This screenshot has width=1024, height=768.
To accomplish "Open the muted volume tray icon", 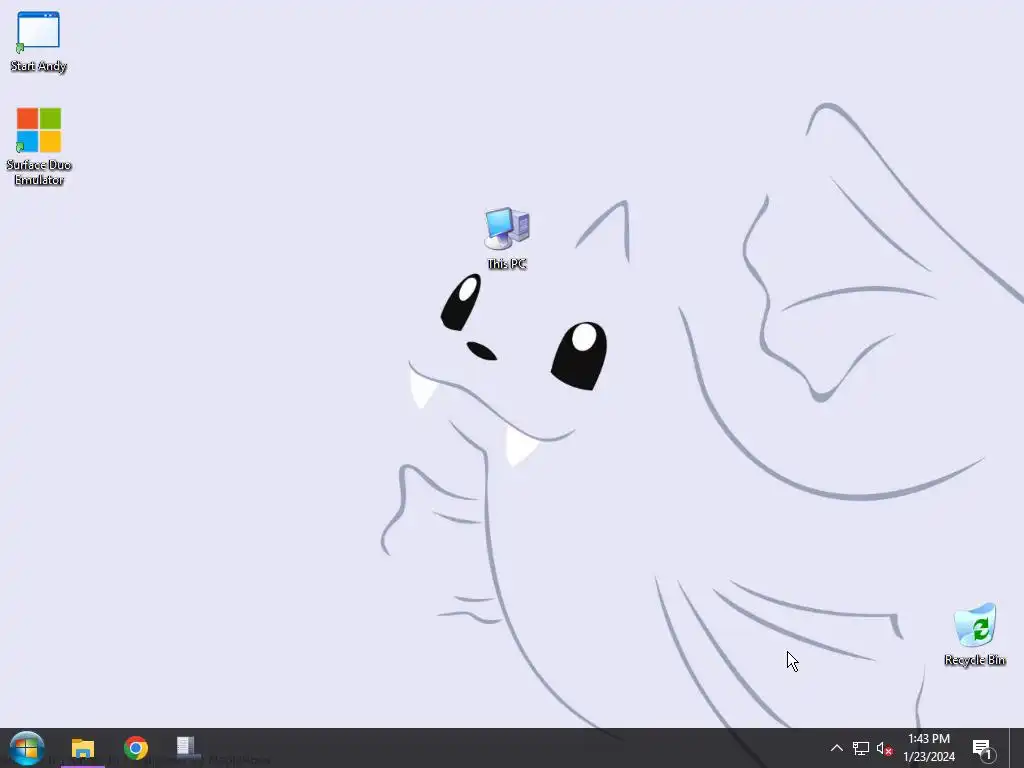I will coord(884,748).
